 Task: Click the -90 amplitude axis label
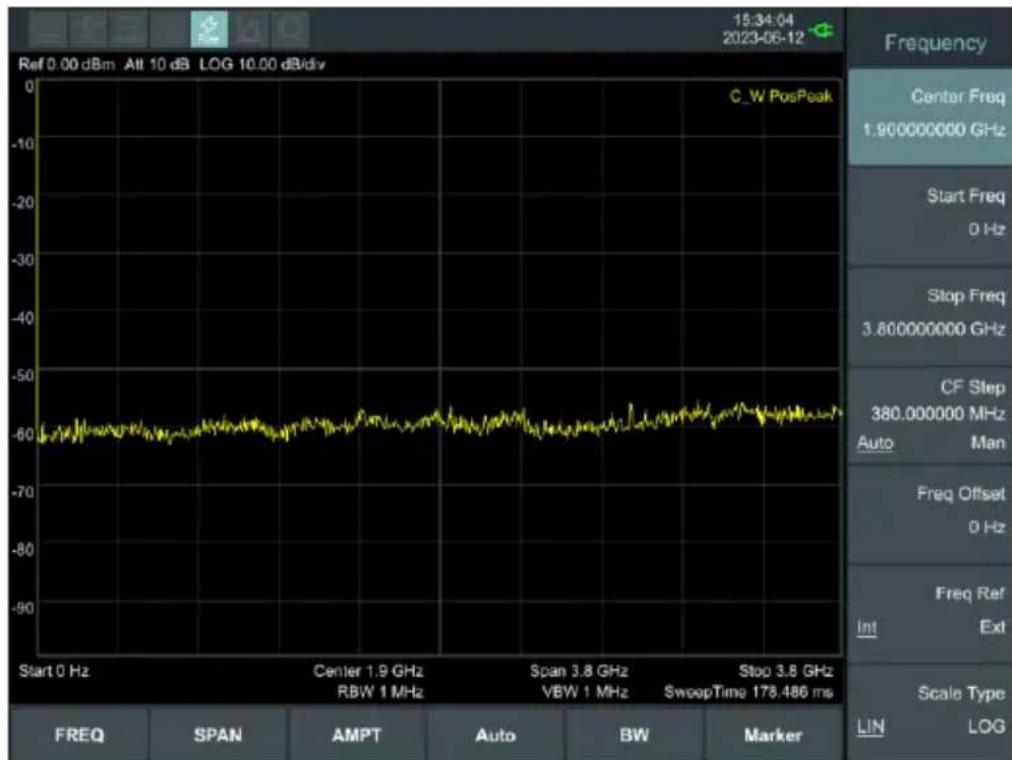point(23,608)
